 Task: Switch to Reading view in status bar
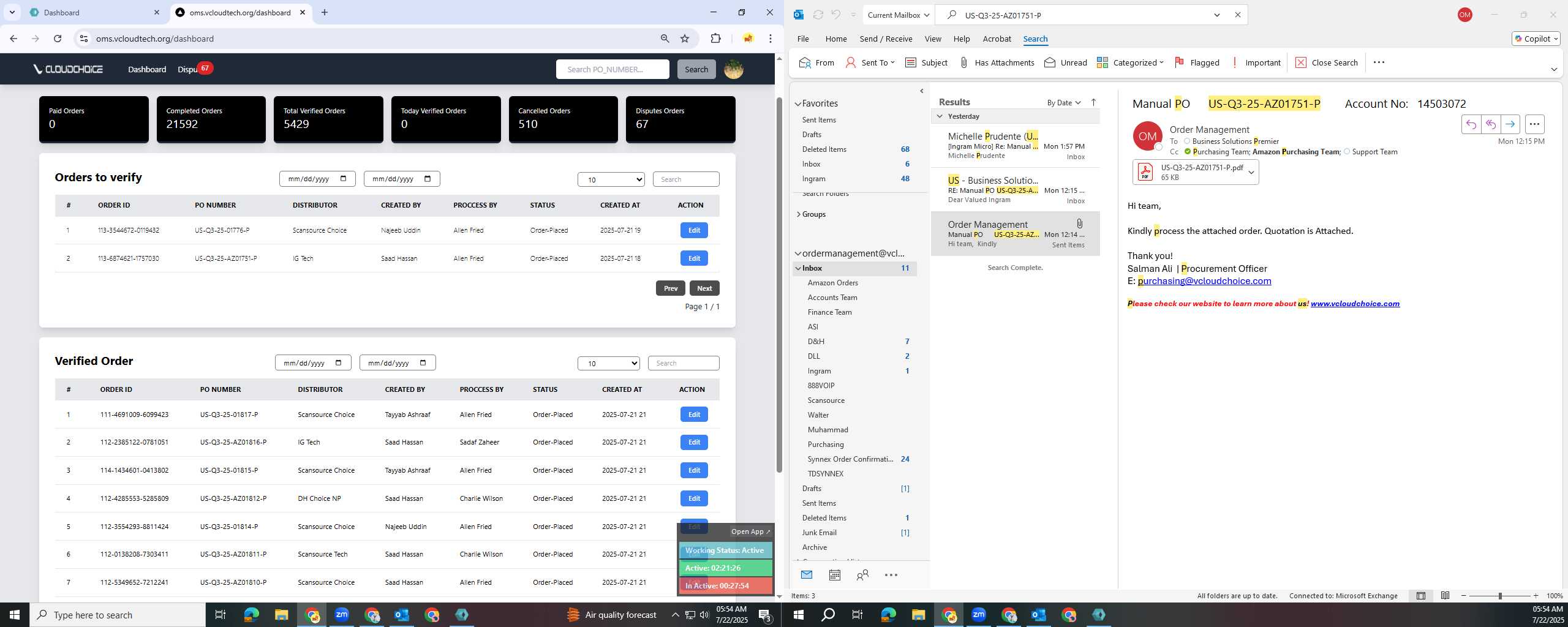[1445, 596]
